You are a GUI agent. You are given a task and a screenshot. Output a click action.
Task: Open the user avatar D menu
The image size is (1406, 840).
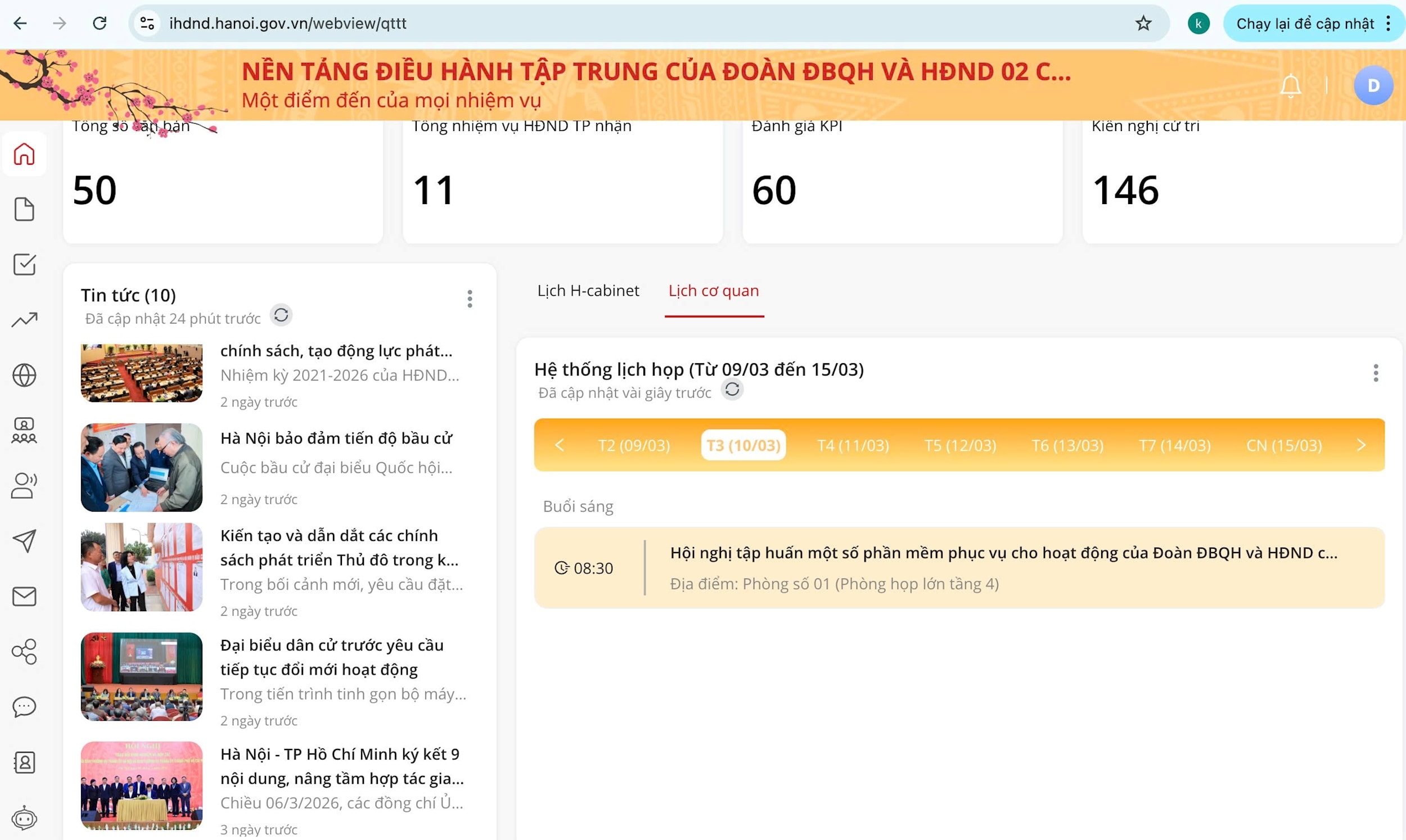1373,85
